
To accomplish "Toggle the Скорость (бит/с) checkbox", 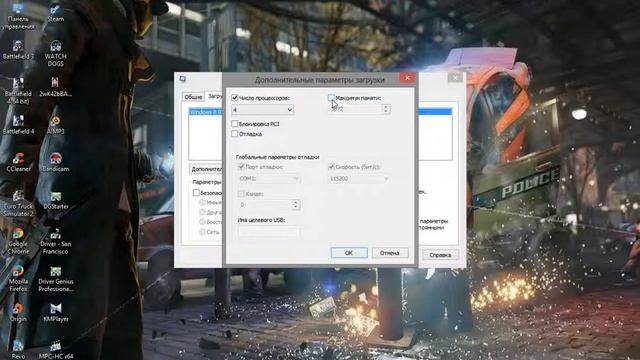I will coord(331,167).
